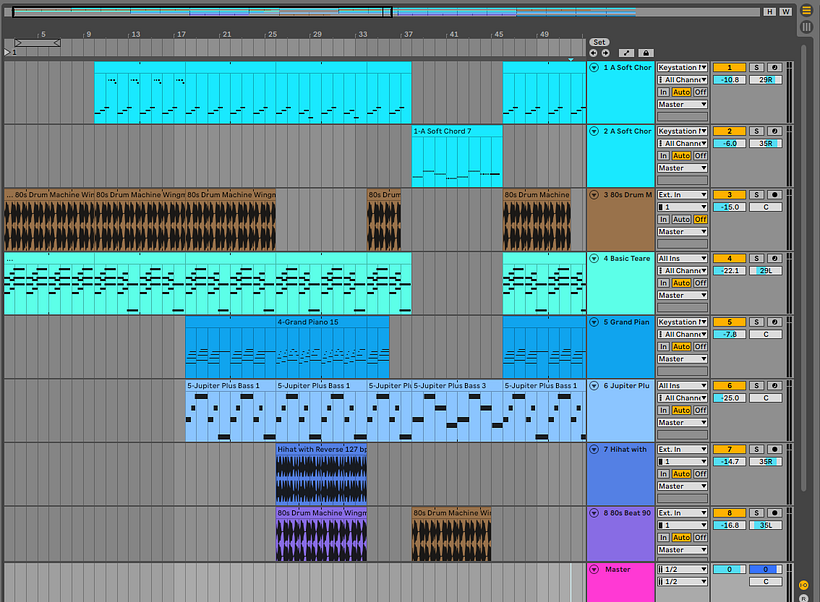Click the Set locator button
This screenshot has height=602, width=820.
(x=599, y=42)
